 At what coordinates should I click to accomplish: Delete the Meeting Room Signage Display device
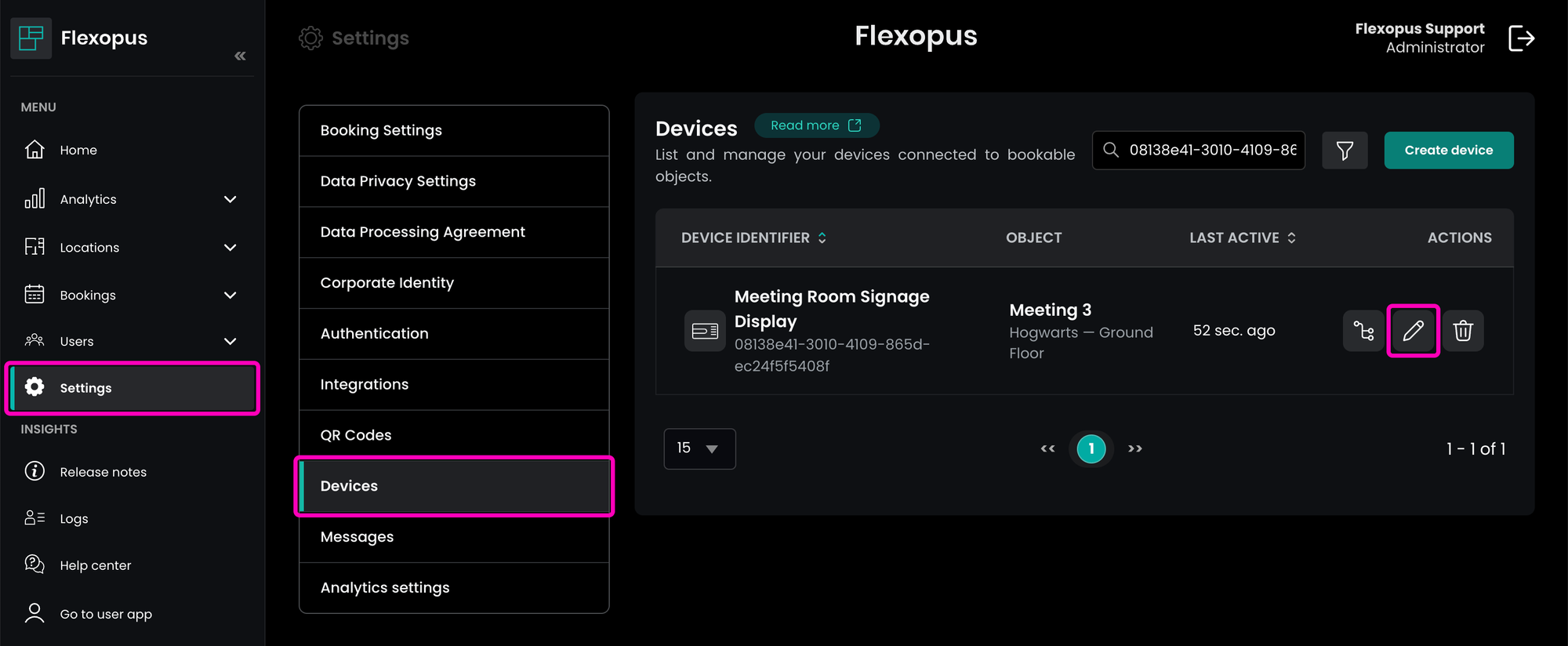[1463, 331]
